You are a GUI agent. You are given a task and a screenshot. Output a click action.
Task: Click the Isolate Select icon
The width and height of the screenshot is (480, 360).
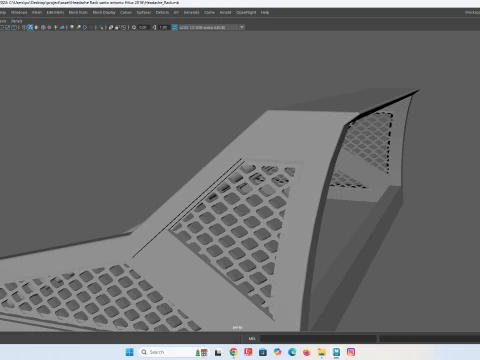[101, 27]
